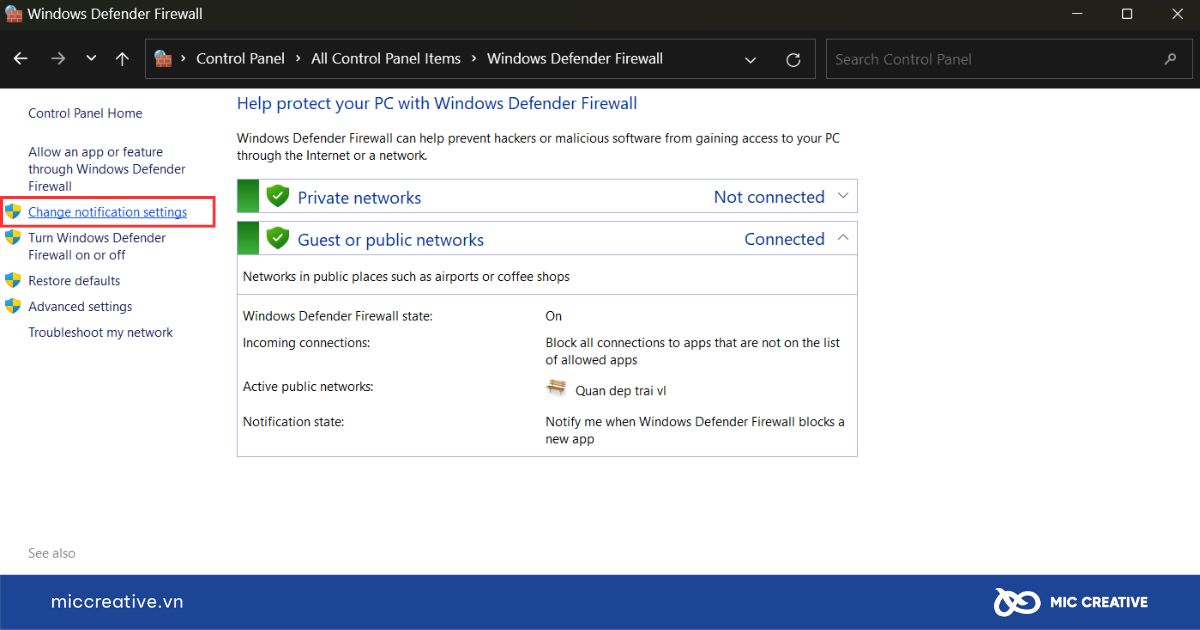Go up one level with Up arrow

tap(122, 59)
